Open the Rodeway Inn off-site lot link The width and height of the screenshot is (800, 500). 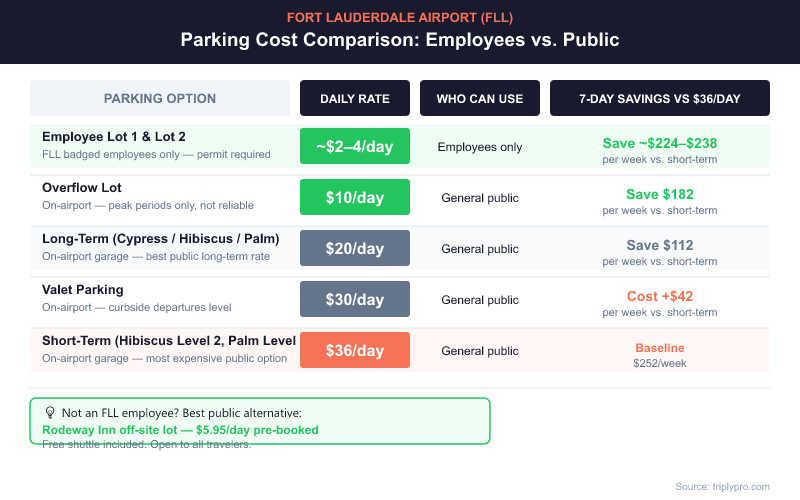[180, 430]
